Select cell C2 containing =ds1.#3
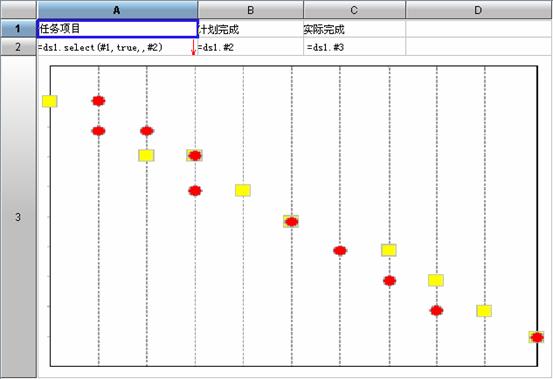 pyautogui.click(x=354, y=47)
